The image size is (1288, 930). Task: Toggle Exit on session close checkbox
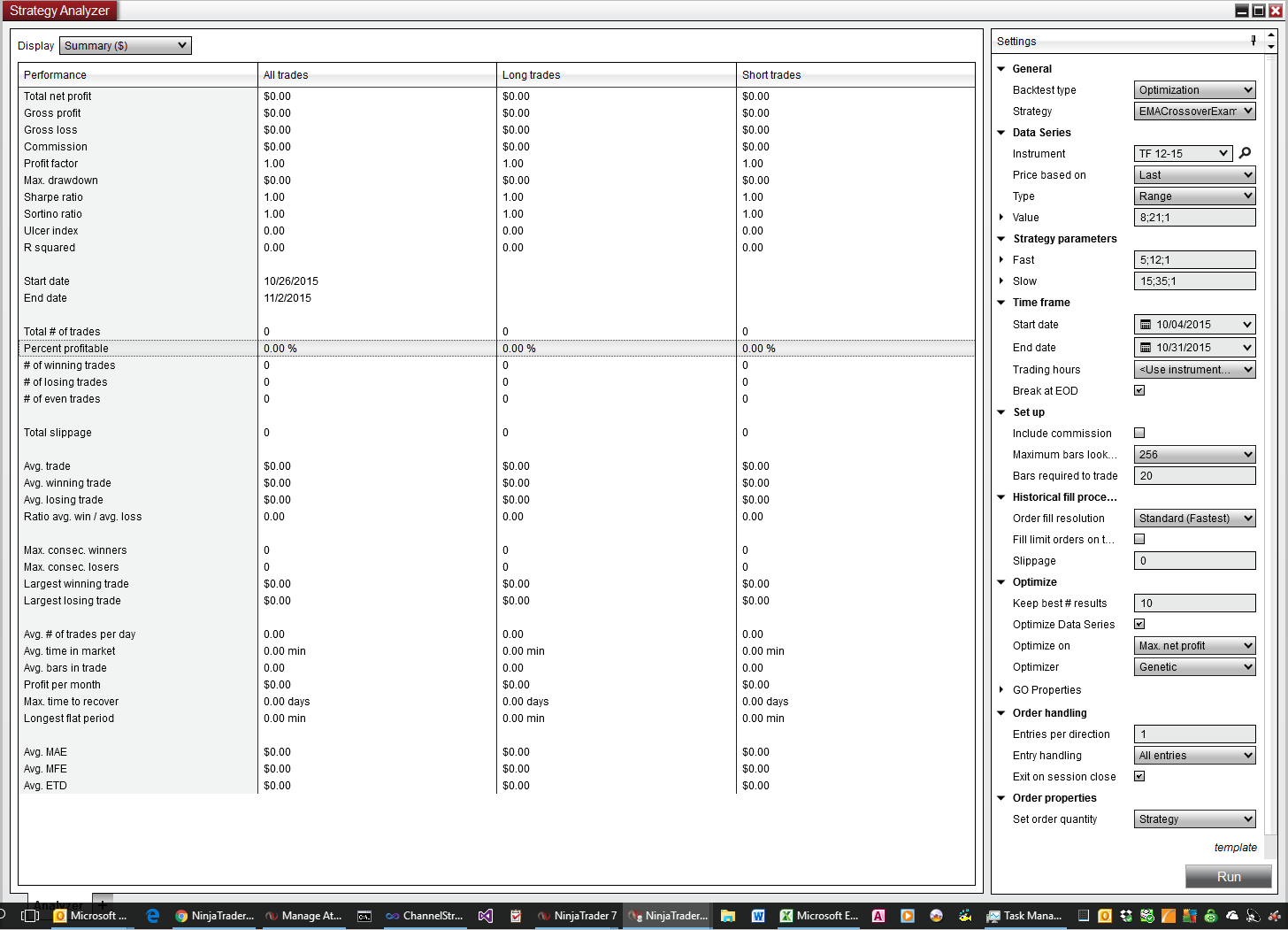(1139, 776)
